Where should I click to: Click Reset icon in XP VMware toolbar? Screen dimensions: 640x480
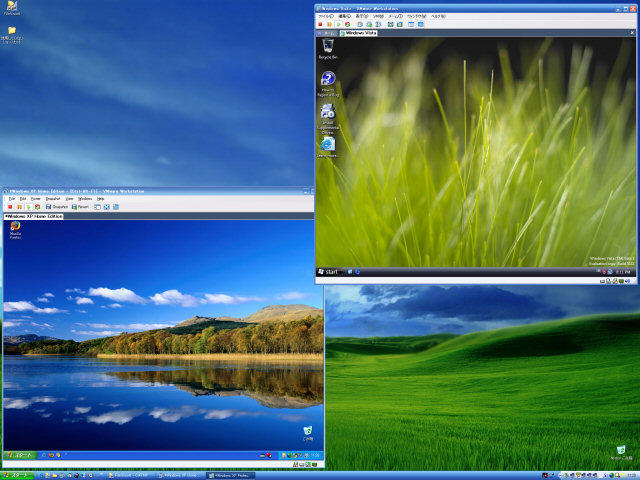[37, 207]
